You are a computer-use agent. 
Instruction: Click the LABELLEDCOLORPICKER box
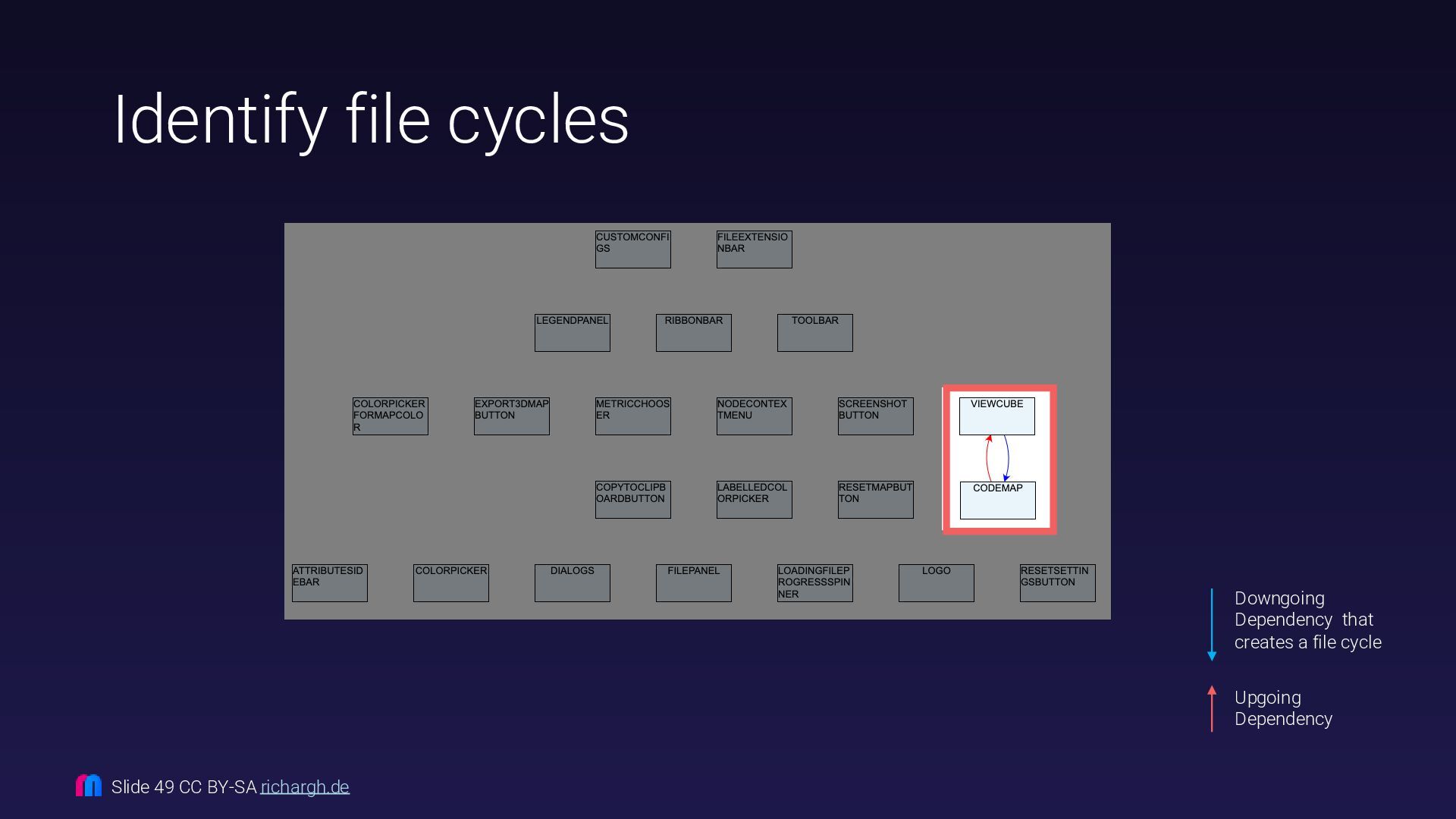(754, 500)
